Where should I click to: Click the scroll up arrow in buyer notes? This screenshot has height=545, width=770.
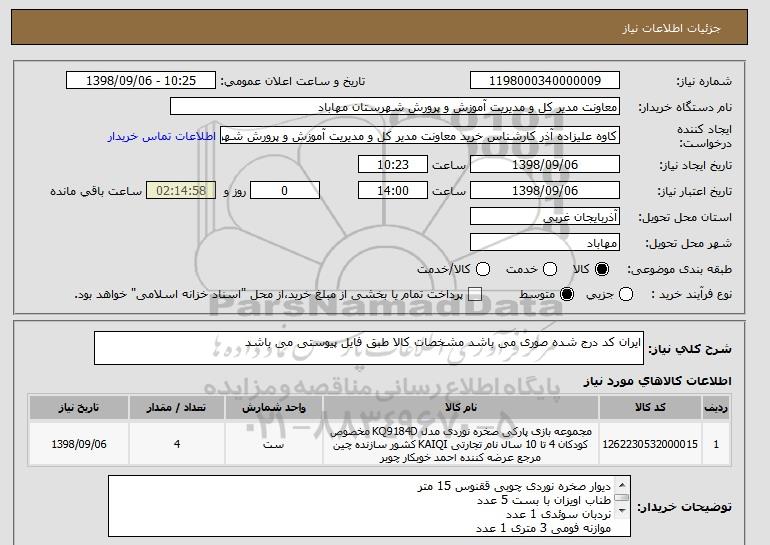(622, 485)
